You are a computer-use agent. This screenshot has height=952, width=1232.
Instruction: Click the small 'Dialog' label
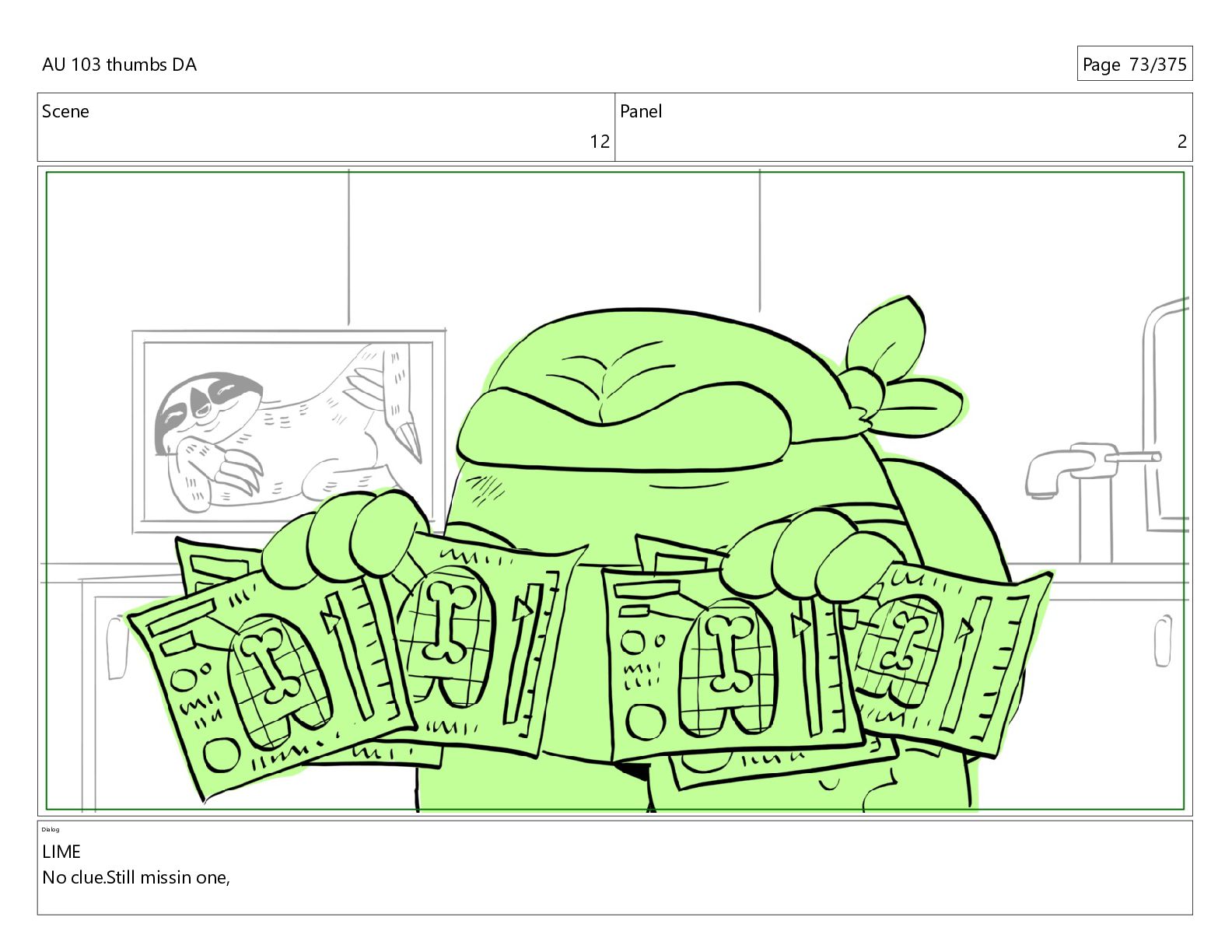tap(51, 829)
